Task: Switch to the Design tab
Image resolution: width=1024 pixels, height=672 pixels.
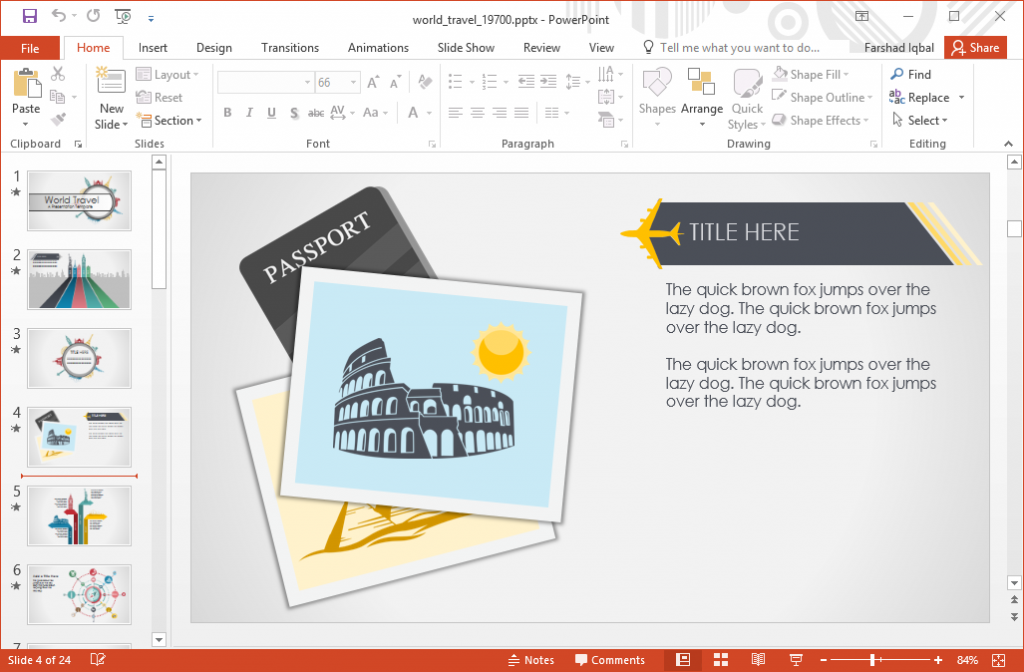Action: coord(214,47)
